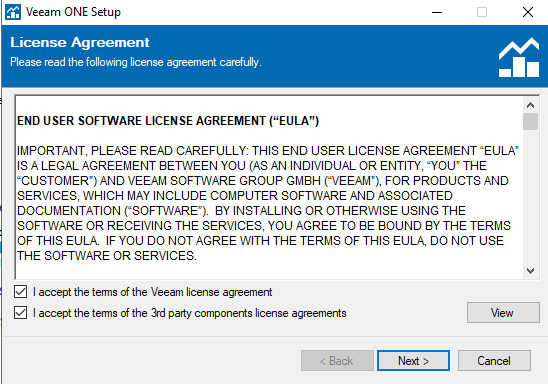Click the EULA scrollbar up arrow
Viewport: 548px width, 384px height.
coord(530,105)
